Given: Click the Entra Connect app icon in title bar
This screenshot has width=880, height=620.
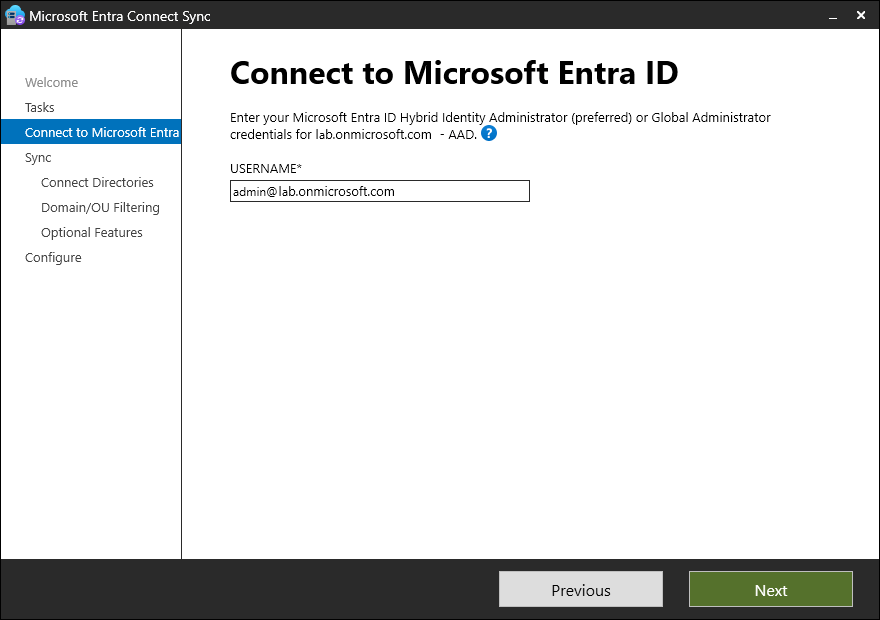Looking at the screenshot, I should click(x=14, y=15).
